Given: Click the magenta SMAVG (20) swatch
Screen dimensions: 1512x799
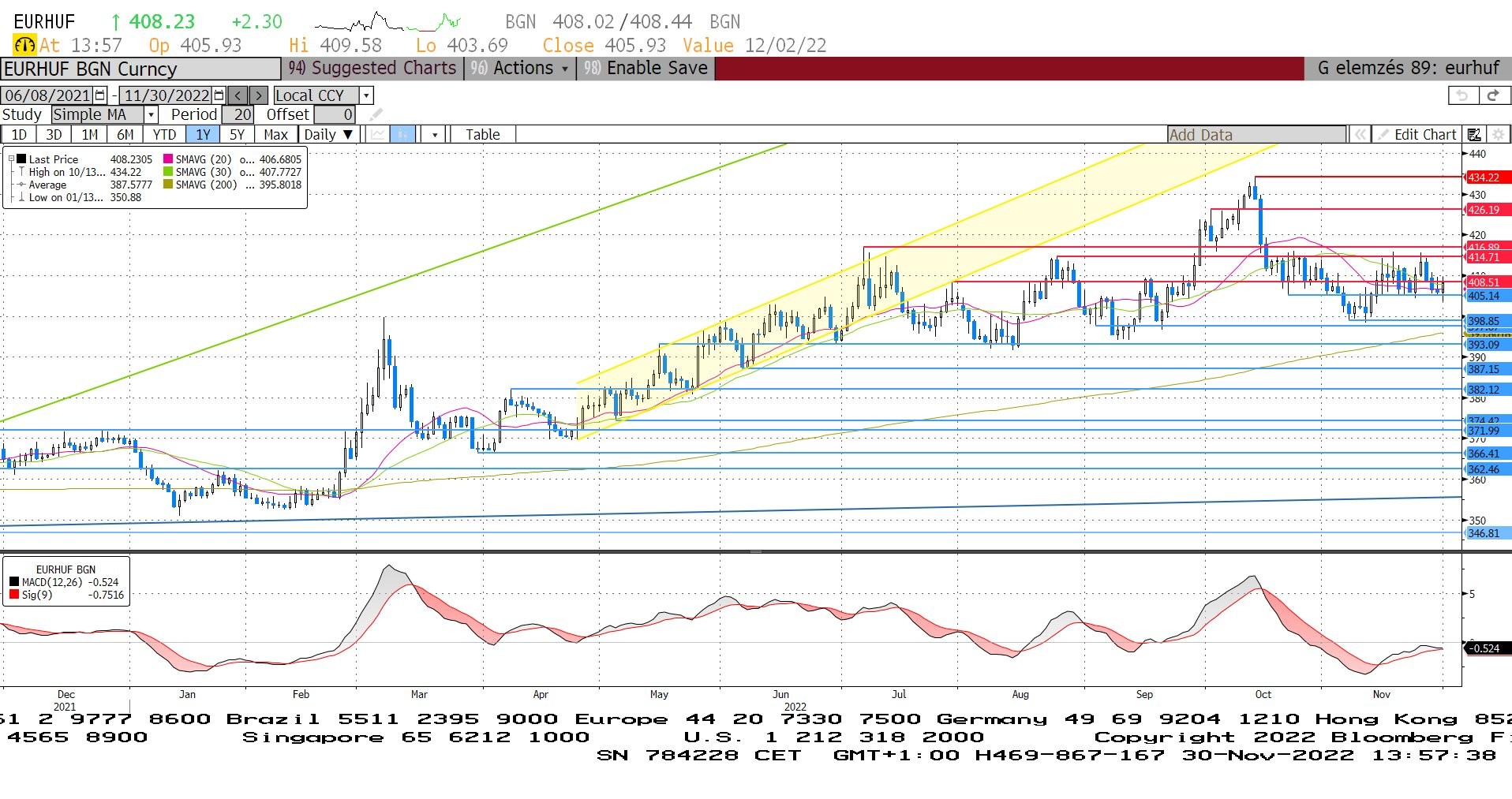Looking at the screenshot, I should (168, 159).
